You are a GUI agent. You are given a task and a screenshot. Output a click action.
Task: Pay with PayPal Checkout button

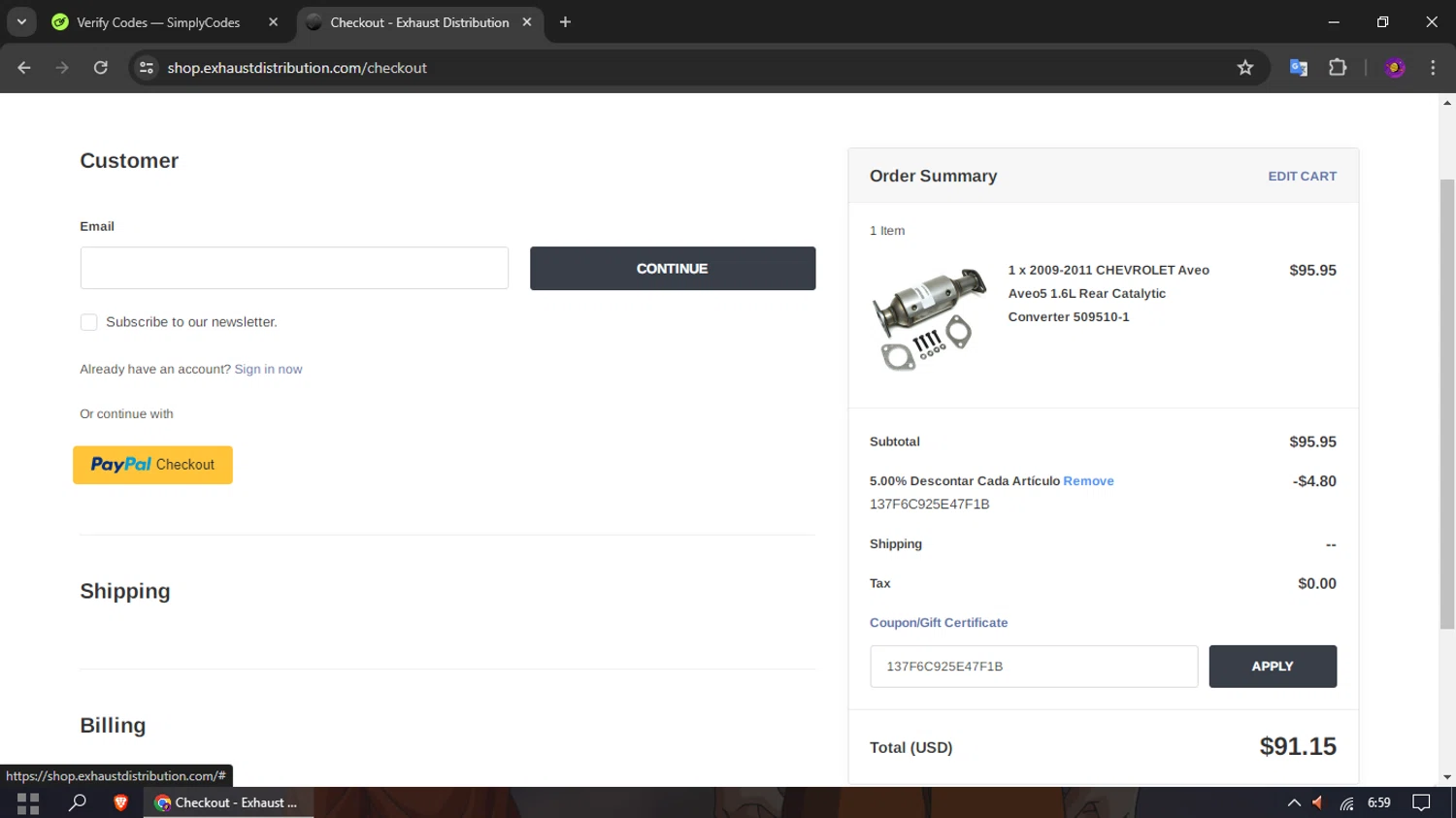click(x=152, y=465)
